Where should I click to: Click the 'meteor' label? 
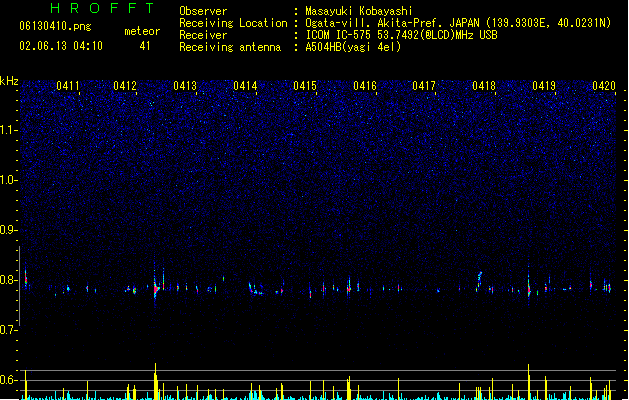click(x=142, y=31)
